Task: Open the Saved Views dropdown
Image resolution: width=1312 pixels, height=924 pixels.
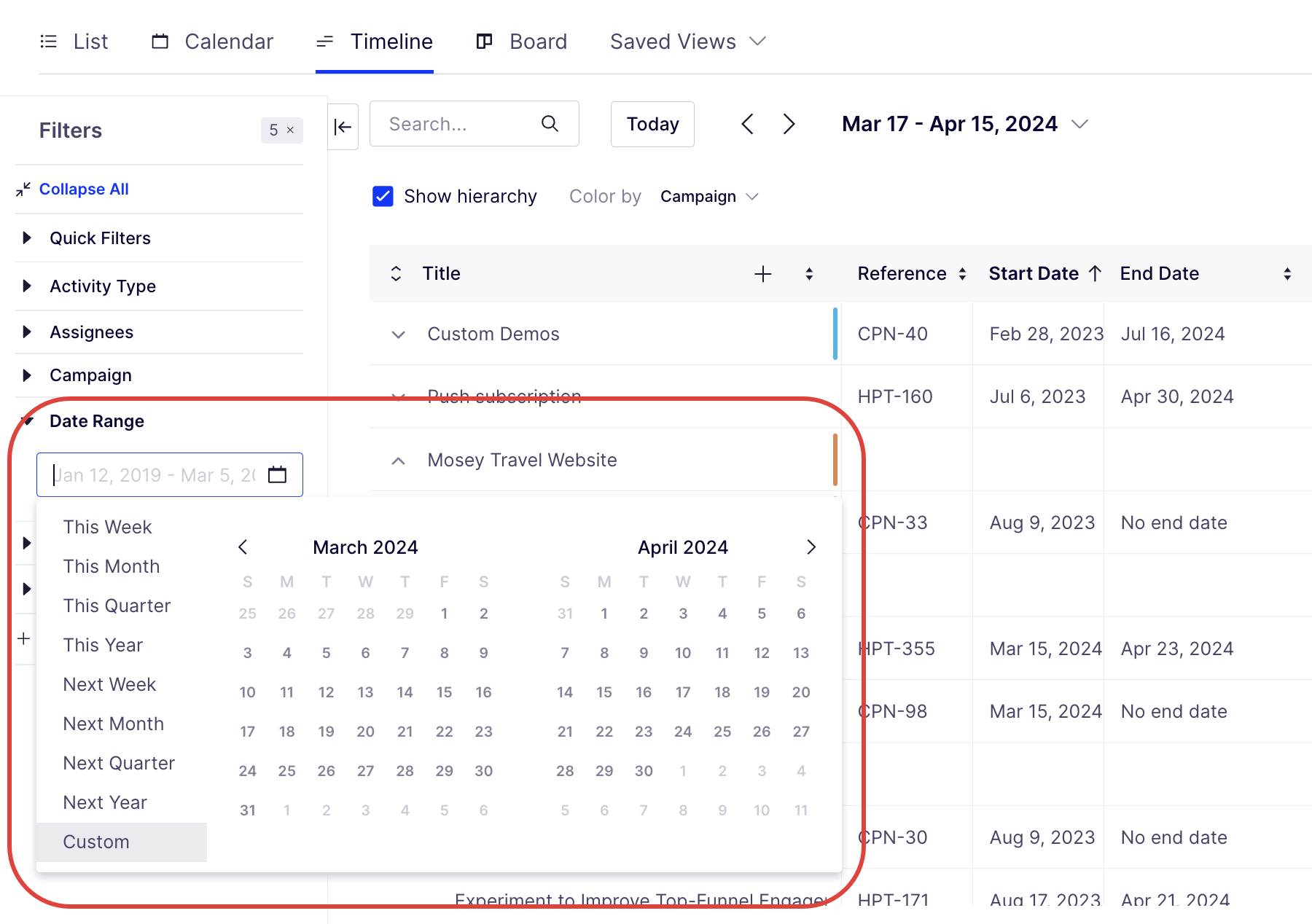Action: pos(688,42)
